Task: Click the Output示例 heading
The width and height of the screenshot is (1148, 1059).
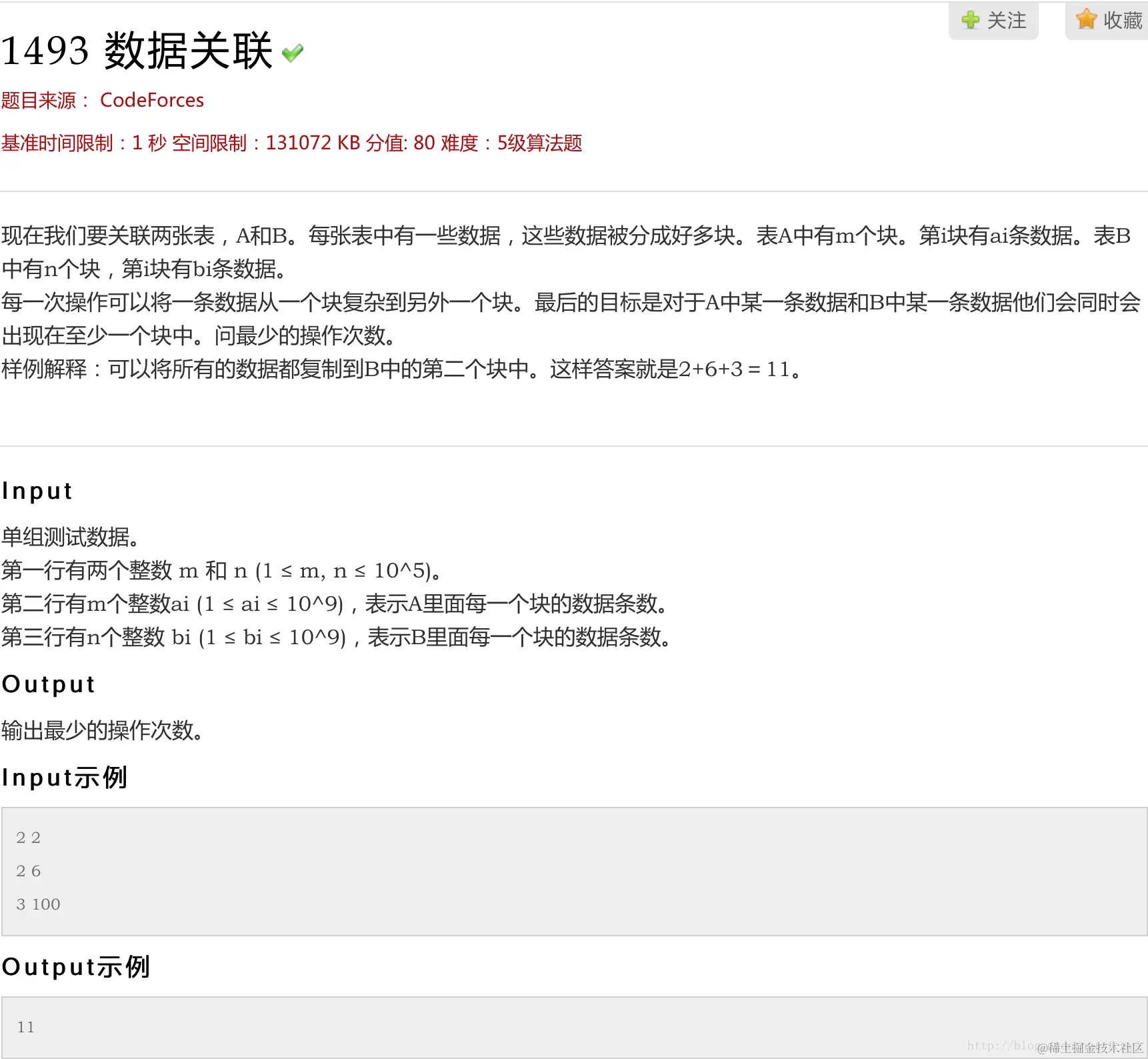Action: click(x=76, y=967)
